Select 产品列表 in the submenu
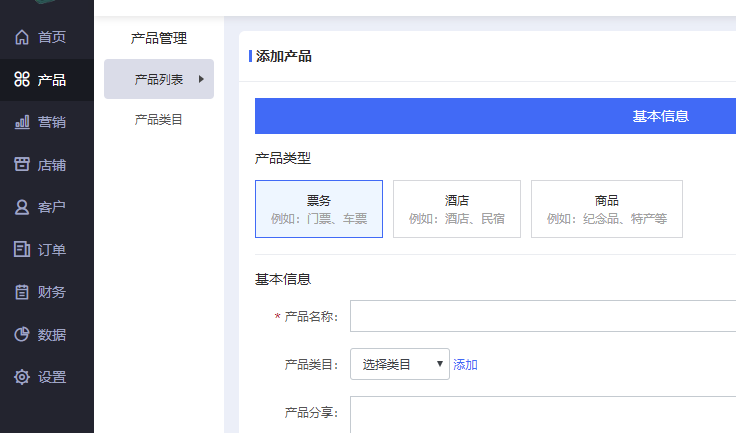Screen dimensions: 741x433 click(x=159, y=79)
